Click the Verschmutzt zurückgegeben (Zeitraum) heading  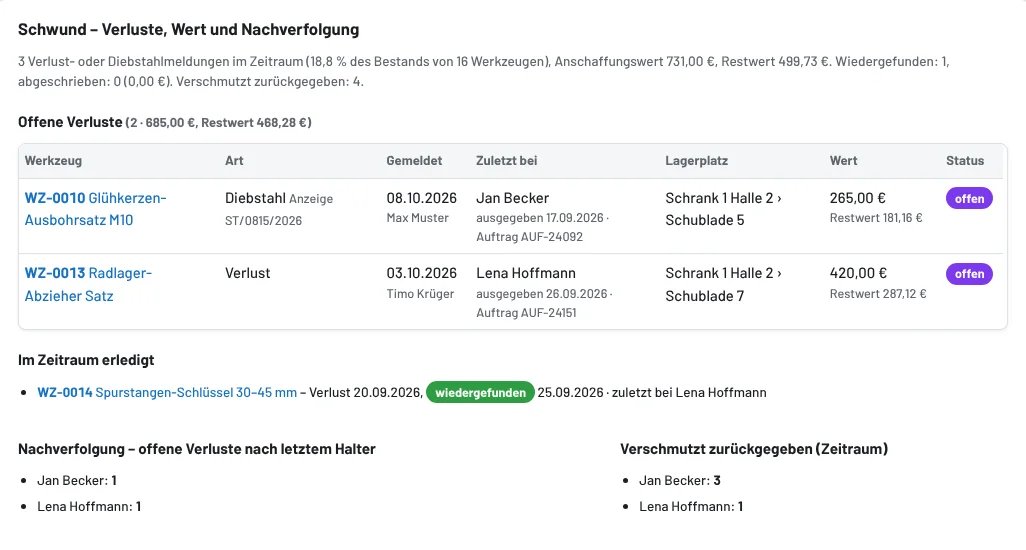(x=754, y=449)
